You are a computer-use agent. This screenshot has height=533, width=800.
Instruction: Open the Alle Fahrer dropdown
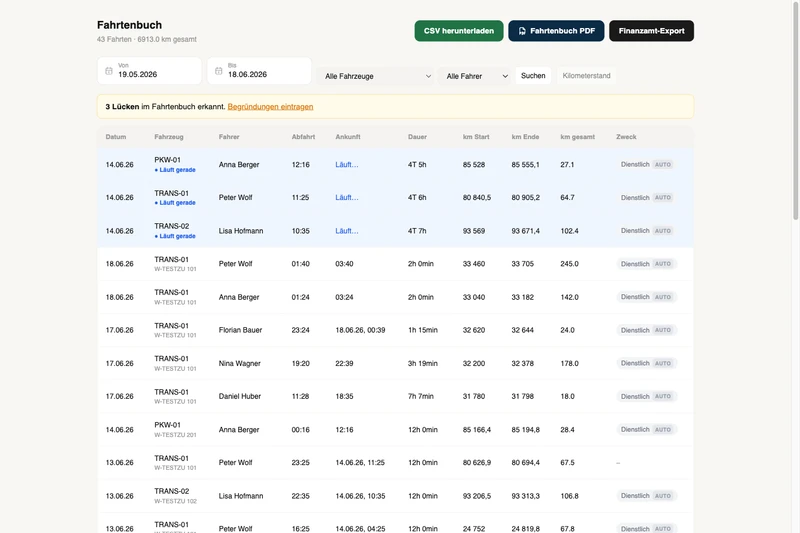pos(474,76)
